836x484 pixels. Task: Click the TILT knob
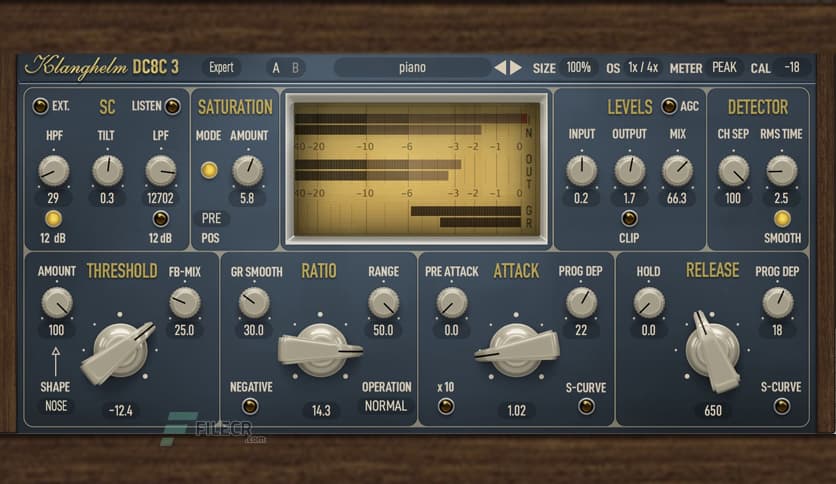point(107,171)
